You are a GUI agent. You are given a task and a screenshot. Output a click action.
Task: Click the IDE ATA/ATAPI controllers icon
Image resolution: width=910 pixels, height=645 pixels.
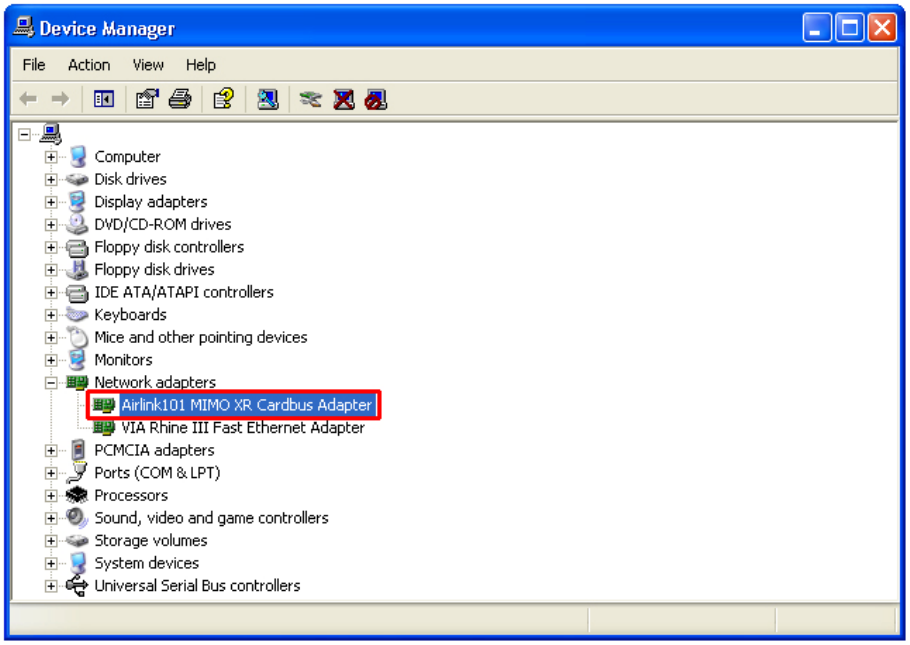pyautogui.click(x=77, y=293)
